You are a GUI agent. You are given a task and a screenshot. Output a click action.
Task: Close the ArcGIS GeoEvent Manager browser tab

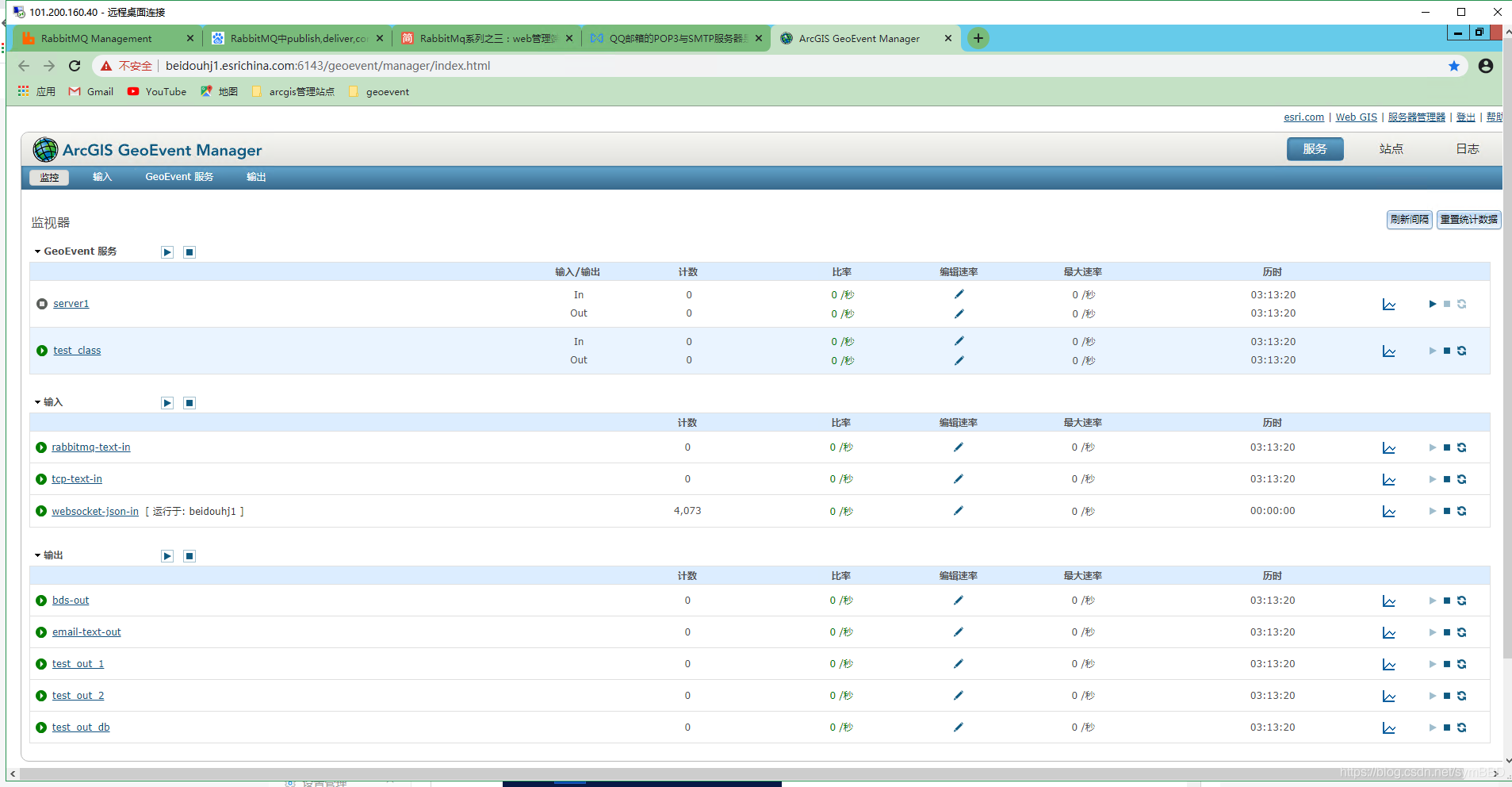(947, 38)
